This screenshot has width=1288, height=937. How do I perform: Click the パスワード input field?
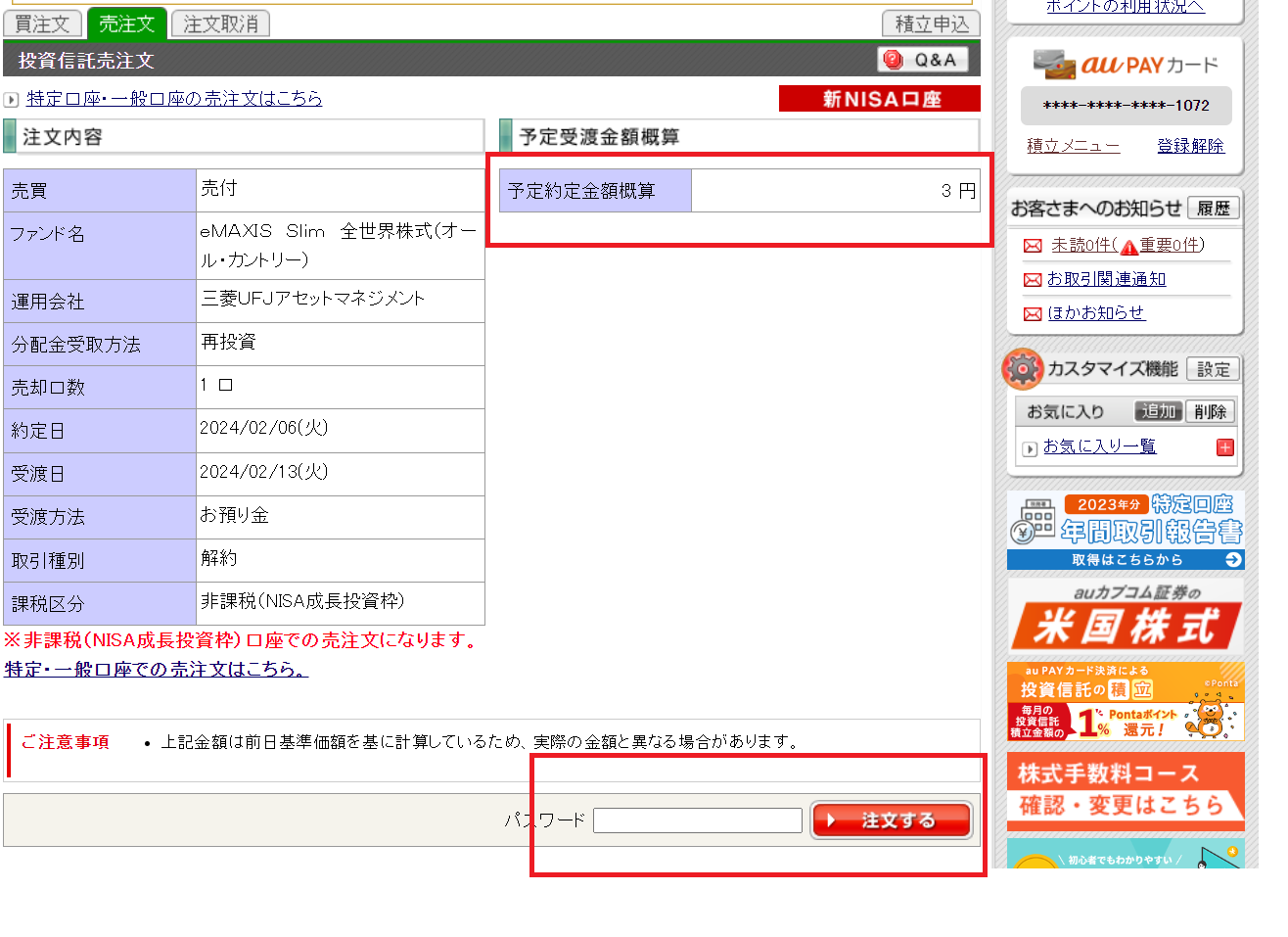(x=697, y=820)
